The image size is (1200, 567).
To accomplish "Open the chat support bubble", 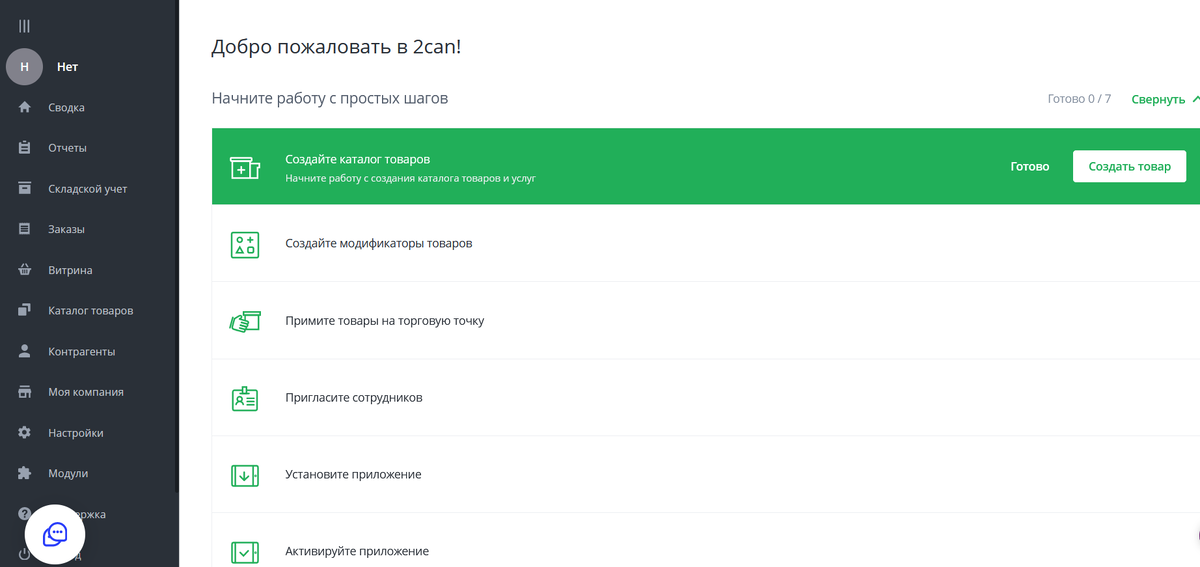I will pos(55,535).
